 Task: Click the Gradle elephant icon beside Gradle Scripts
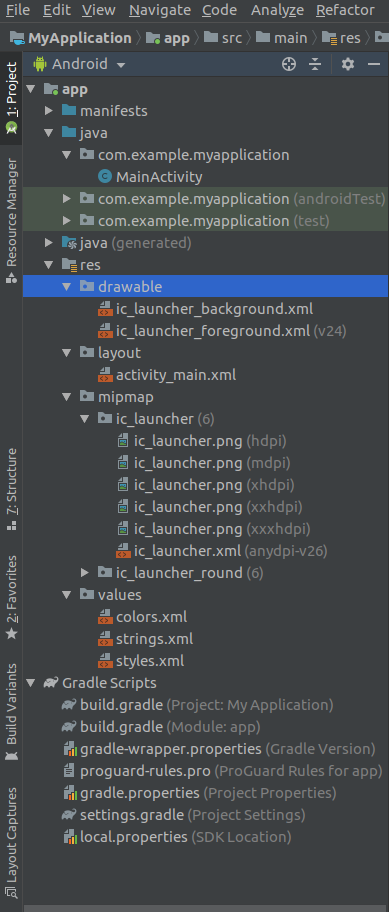coord(51,683)
